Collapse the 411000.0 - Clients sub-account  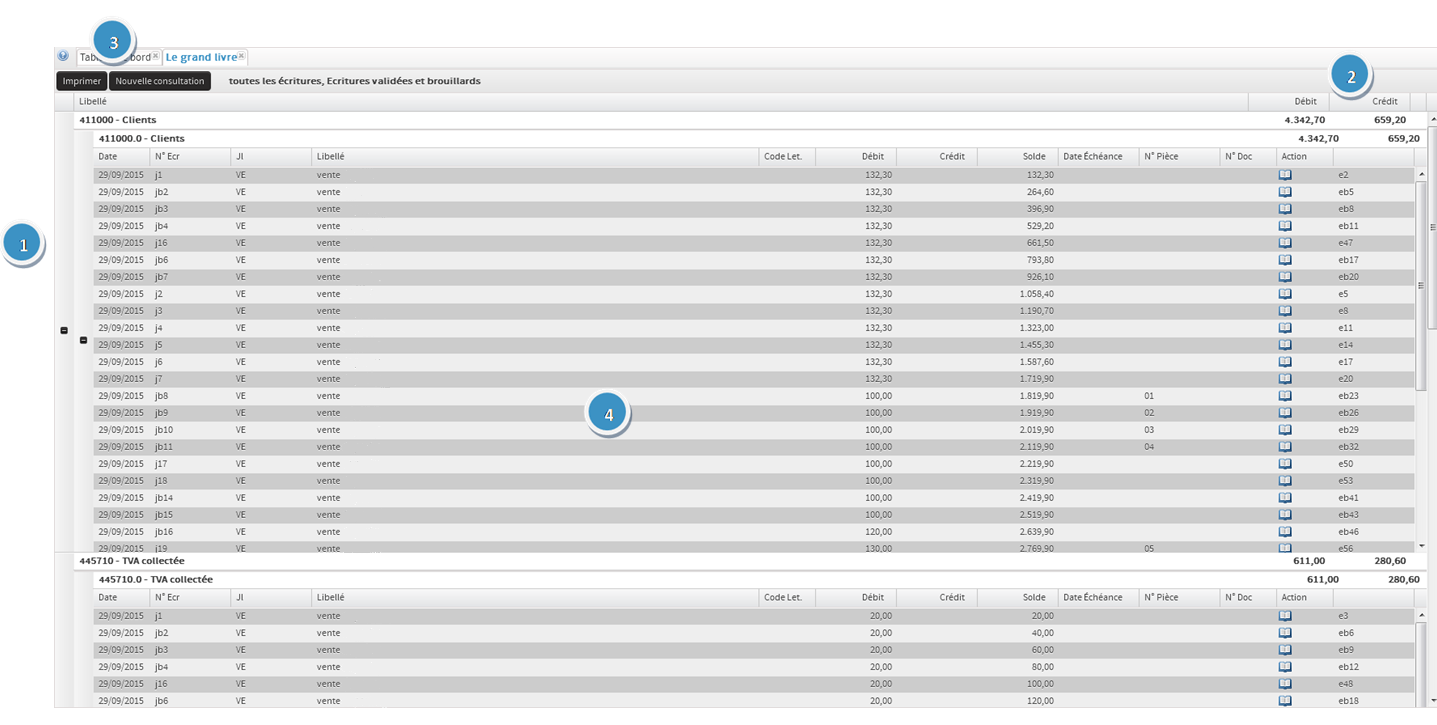click(83, 341)
